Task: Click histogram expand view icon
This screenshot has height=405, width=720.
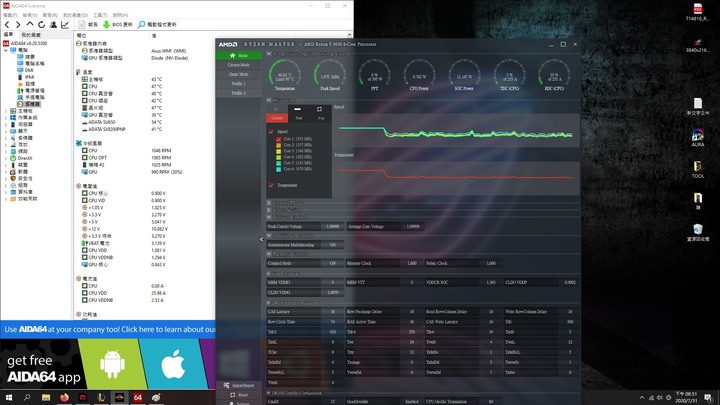Action: [319, 109]
